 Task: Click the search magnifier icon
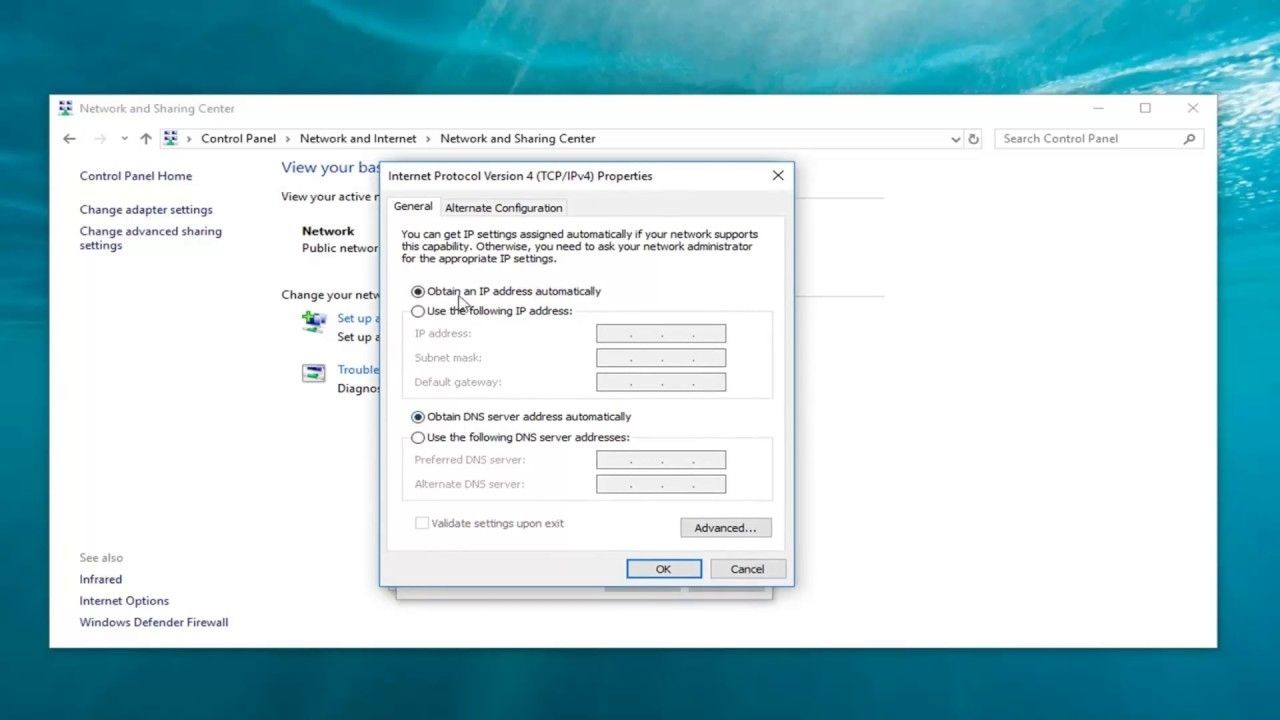1189,139
